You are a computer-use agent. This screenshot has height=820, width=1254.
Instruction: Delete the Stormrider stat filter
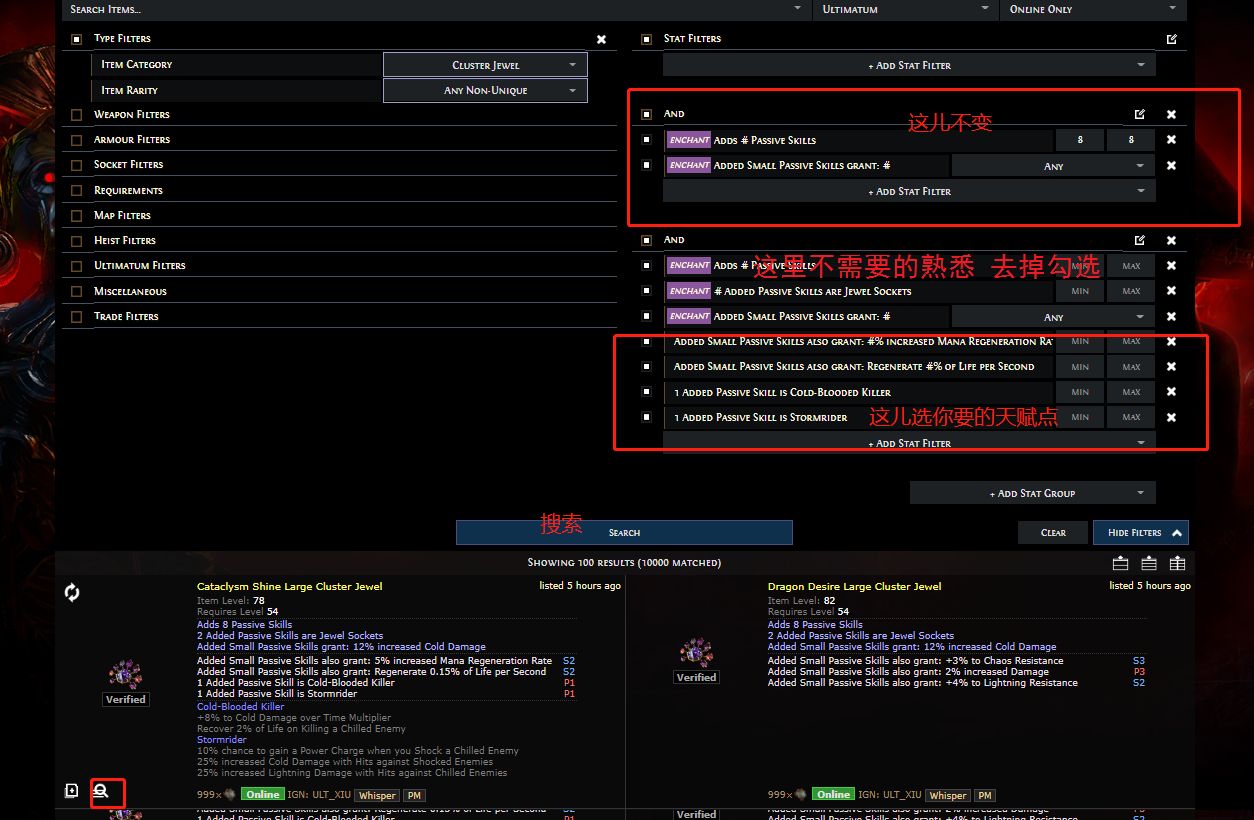pos(1171,417)
